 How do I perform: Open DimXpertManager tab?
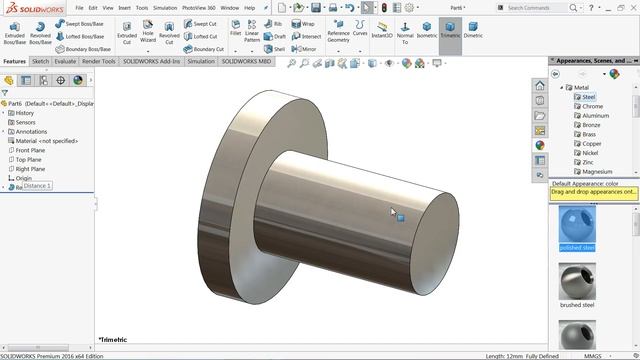[60, 80]
